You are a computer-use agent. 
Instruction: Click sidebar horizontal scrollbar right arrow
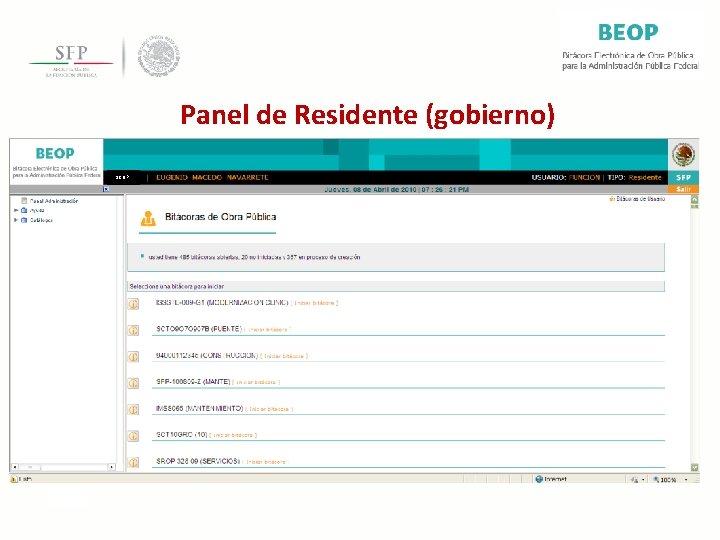[x=112, y=467]
